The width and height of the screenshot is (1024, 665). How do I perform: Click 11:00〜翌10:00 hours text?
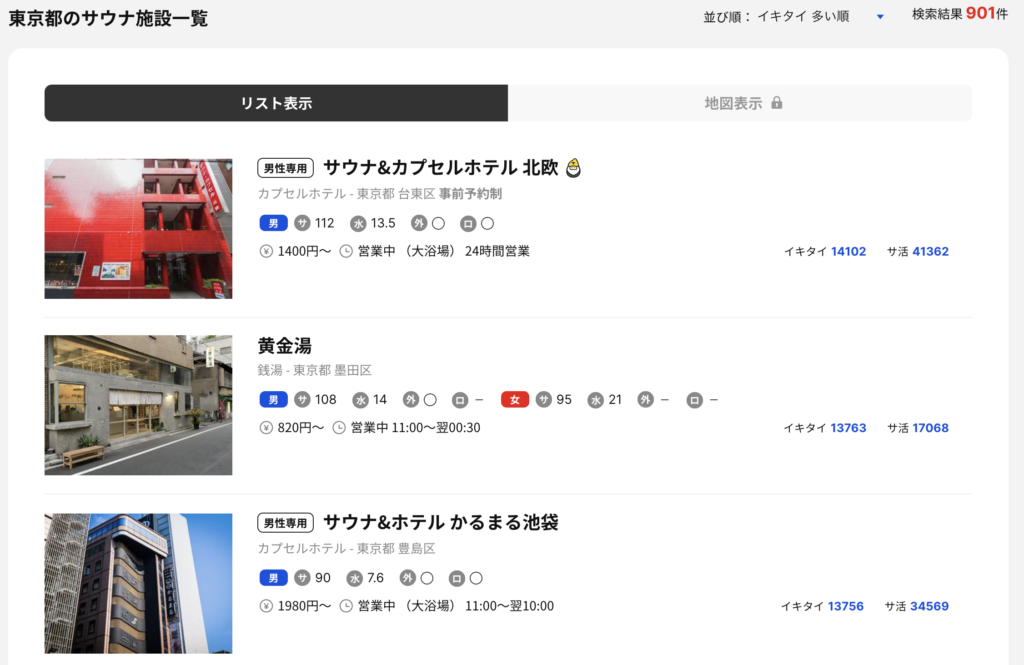(x=509, y=606)
